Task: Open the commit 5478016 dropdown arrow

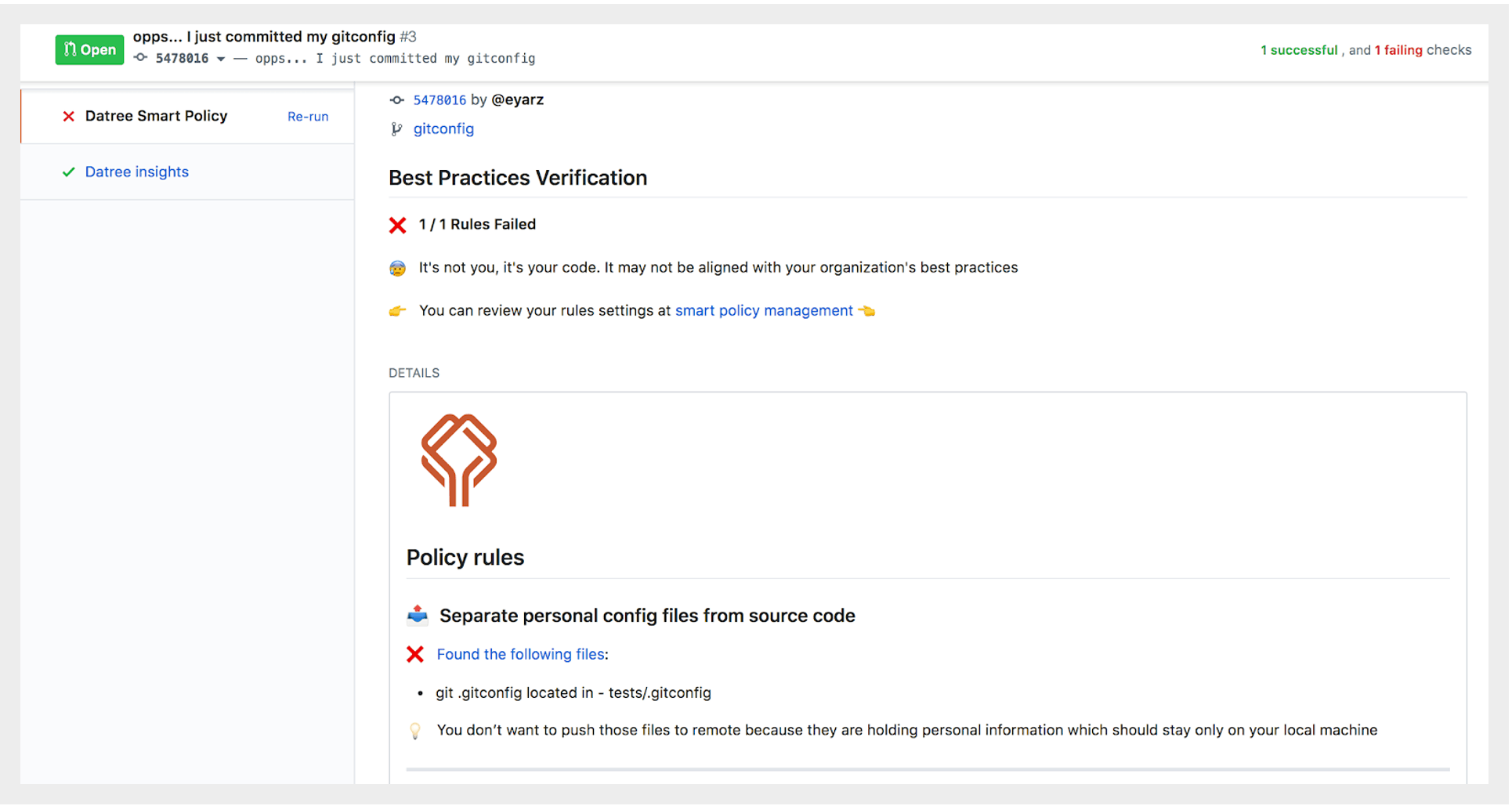Action: [221, 59]
